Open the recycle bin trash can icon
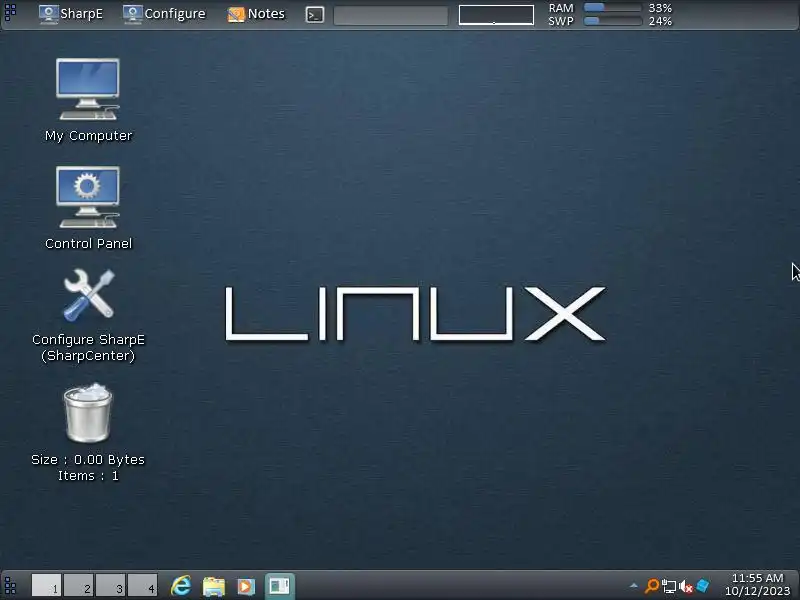Screen dimensions: 800x600 tap(88, 413)
